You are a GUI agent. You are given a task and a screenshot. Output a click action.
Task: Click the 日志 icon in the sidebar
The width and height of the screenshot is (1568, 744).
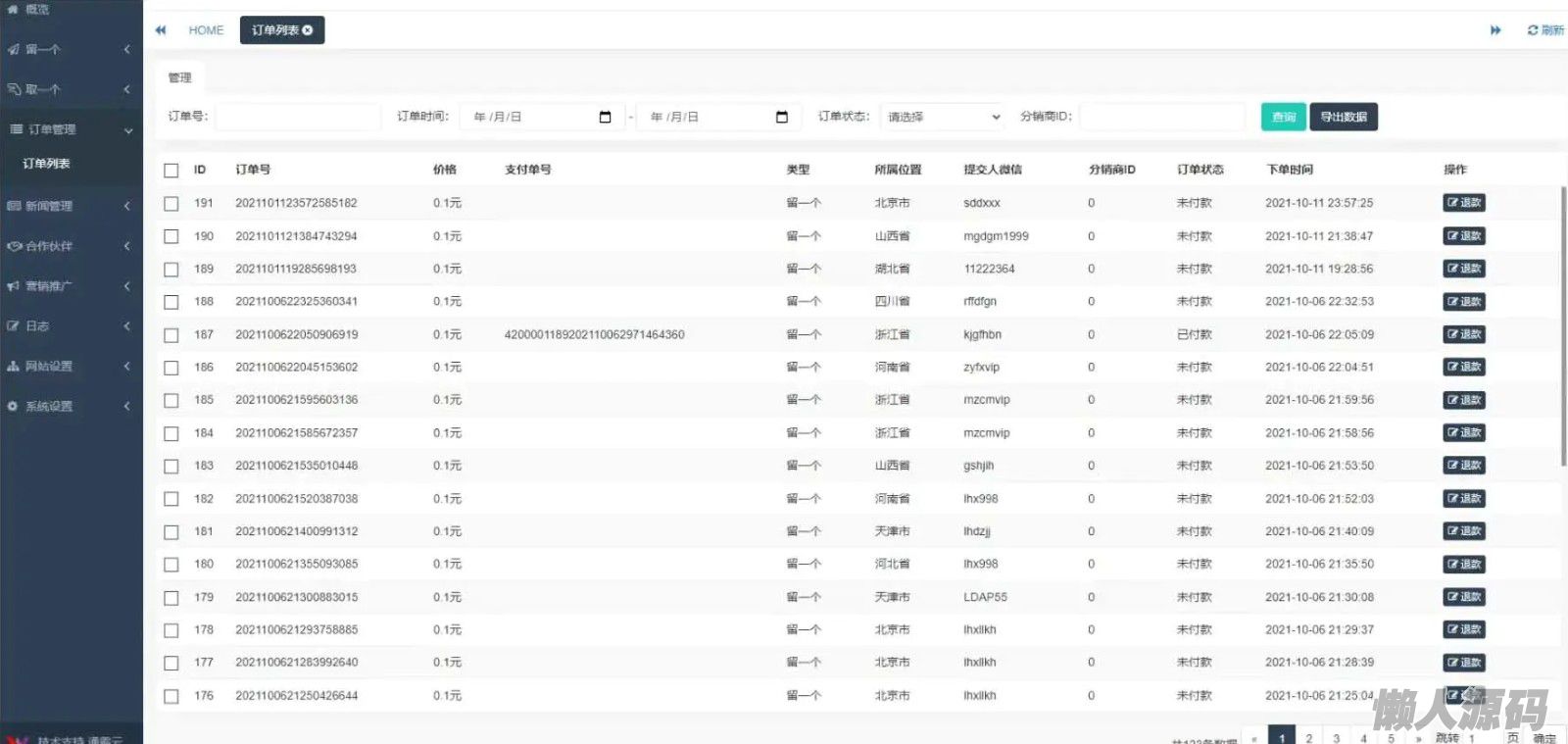point(14,326)
